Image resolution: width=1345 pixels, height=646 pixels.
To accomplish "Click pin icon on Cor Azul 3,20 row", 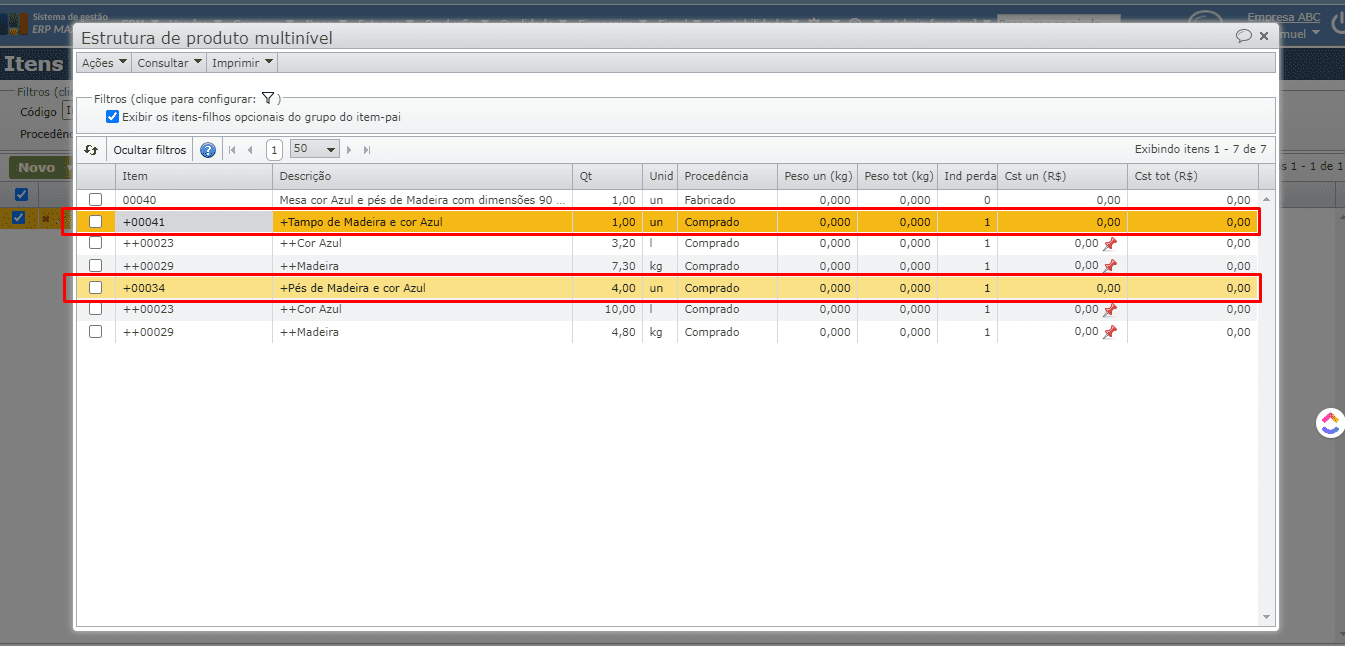I will [x=1109, y=244].
